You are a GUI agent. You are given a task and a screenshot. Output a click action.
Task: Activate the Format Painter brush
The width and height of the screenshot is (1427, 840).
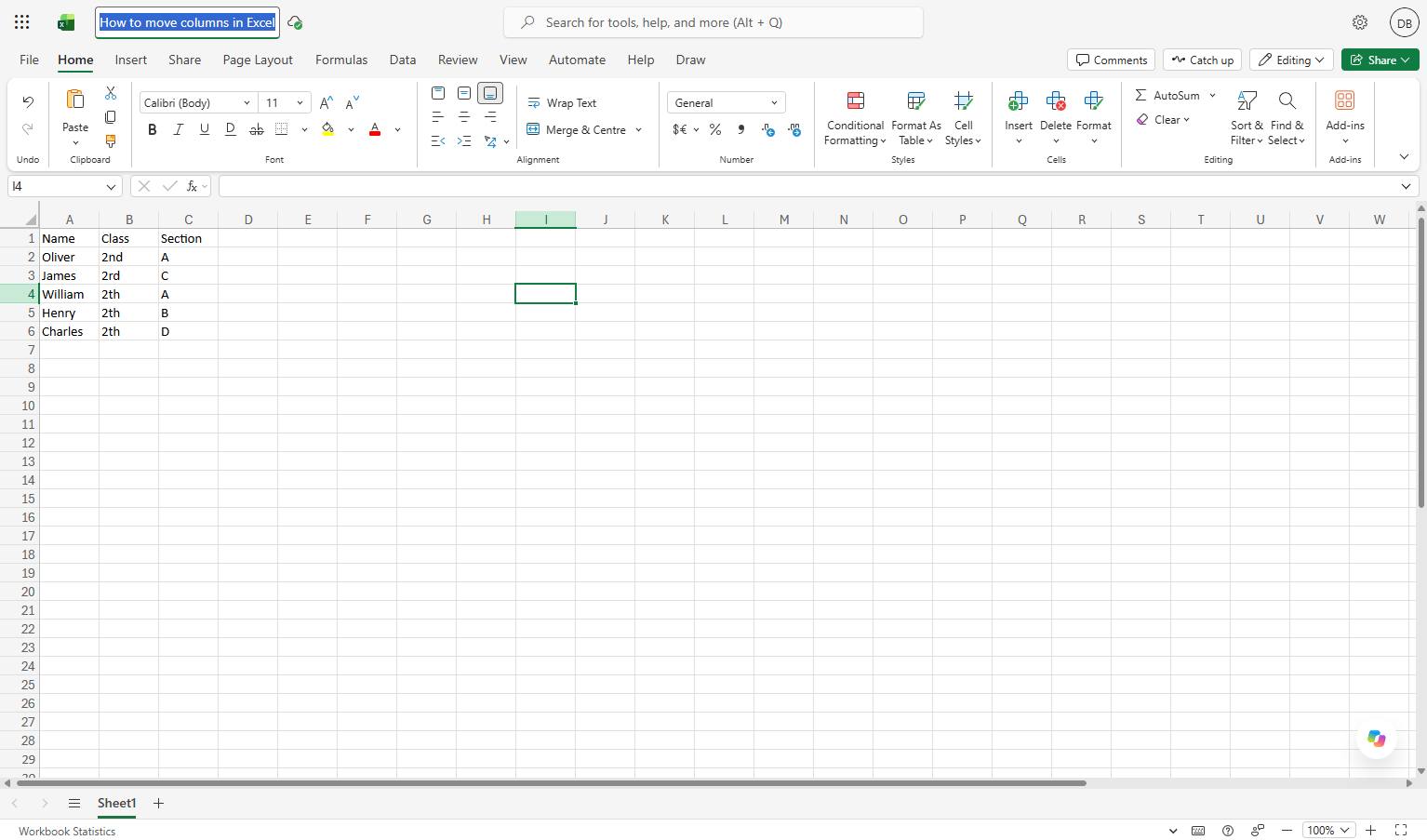pyautogui.click(x=111, y=141)
